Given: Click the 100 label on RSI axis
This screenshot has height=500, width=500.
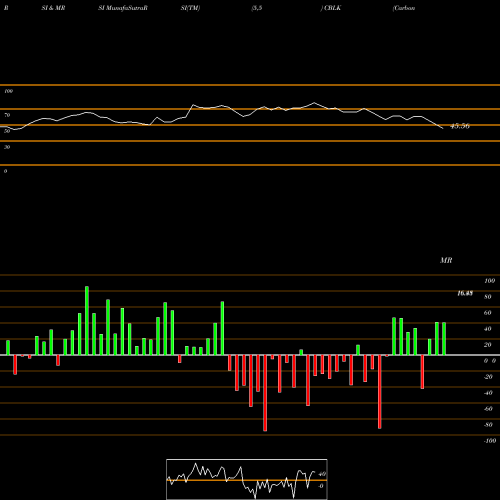Looking at the screenshot, I should 8,91.
